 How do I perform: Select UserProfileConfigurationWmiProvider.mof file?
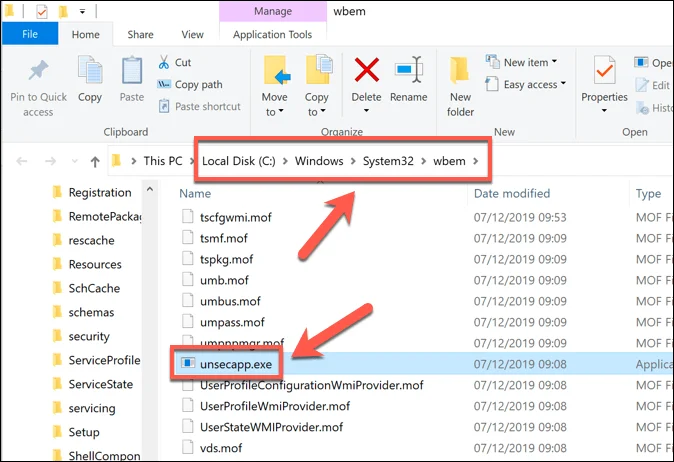303,385
